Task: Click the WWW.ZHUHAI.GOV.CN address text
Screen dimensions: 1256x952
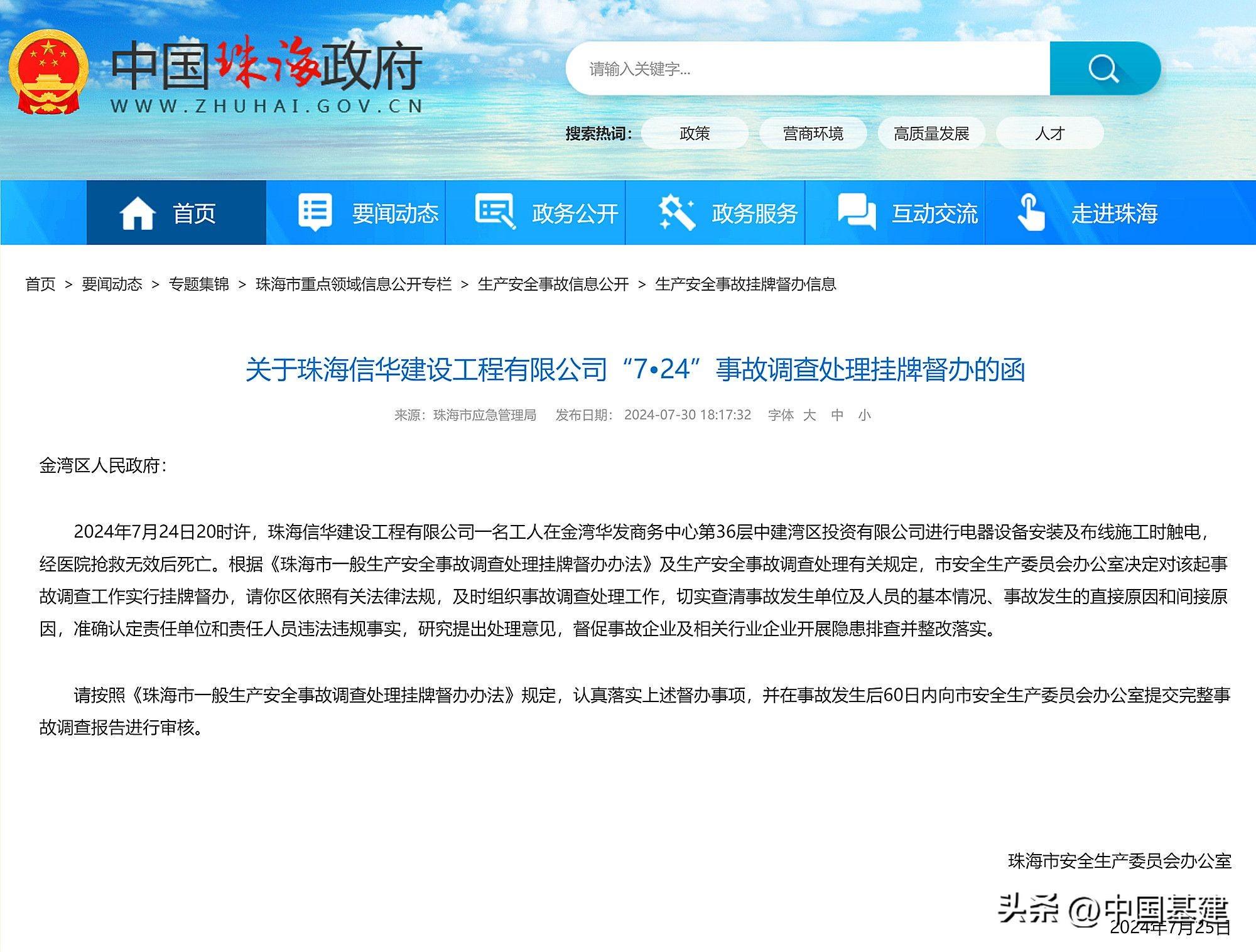Action: pyautogui.click(x=267, y=106)
